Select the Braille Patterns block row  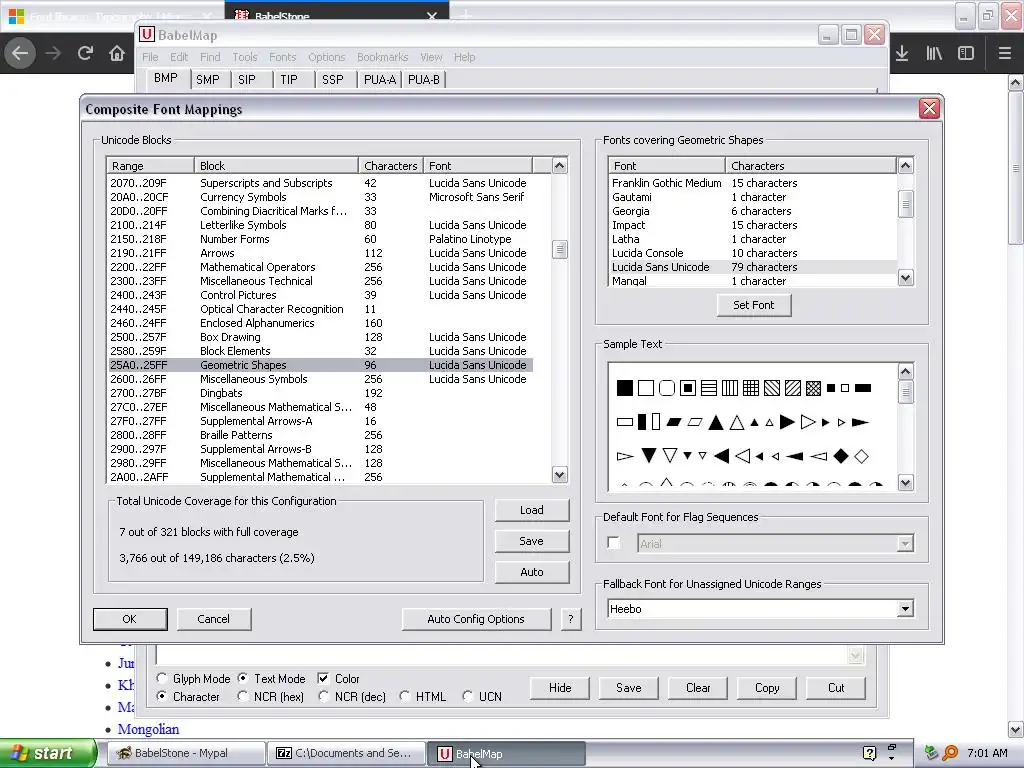coord(320,435)
